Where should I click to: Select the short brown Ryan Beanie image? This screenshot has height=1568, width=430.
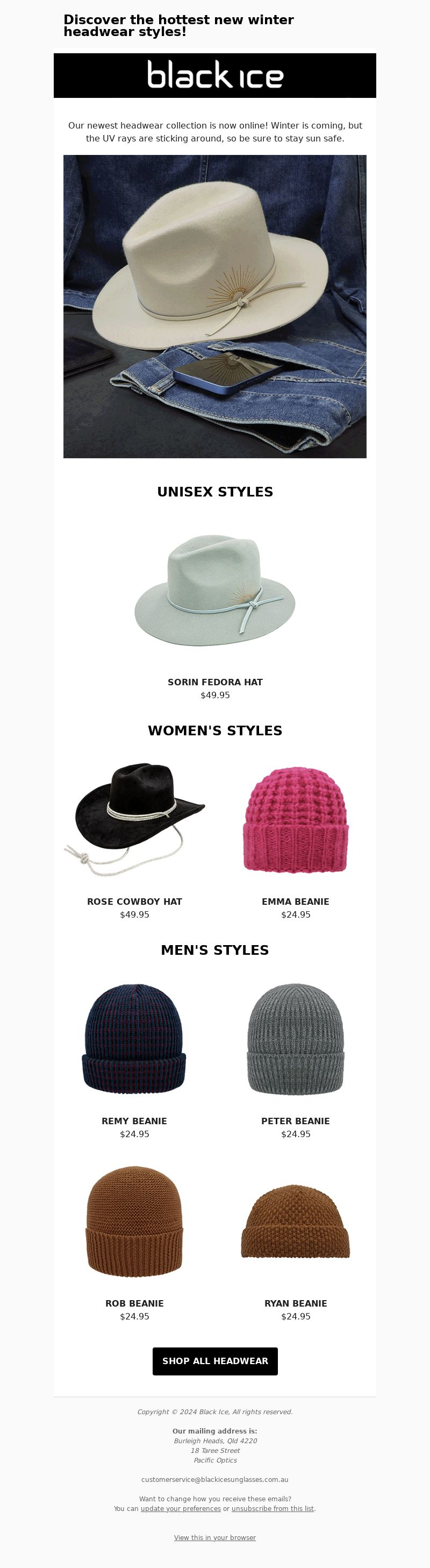pos(296,1221)
